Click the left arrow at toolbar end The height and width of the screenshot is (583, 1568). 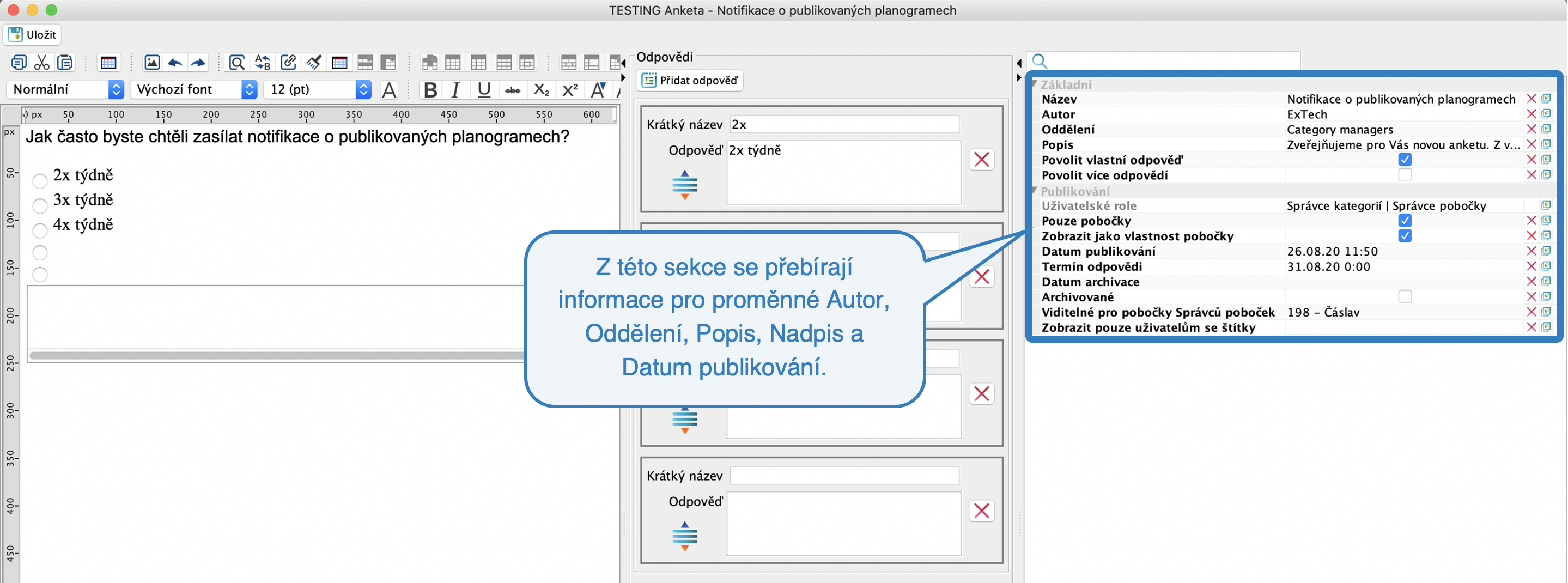click(623, 63)
